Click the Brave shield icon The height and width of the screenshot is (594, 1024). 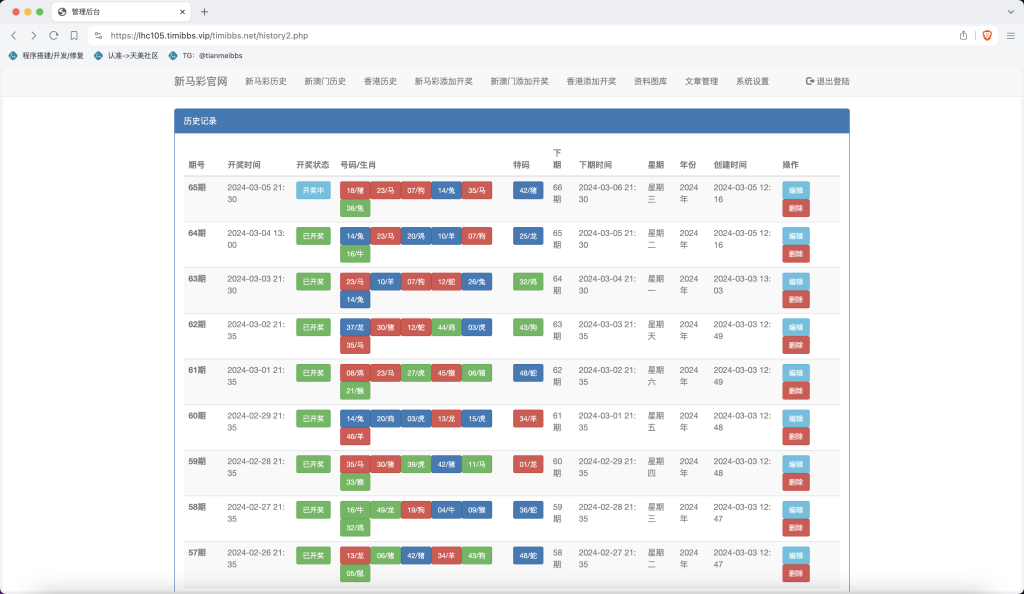987,35
